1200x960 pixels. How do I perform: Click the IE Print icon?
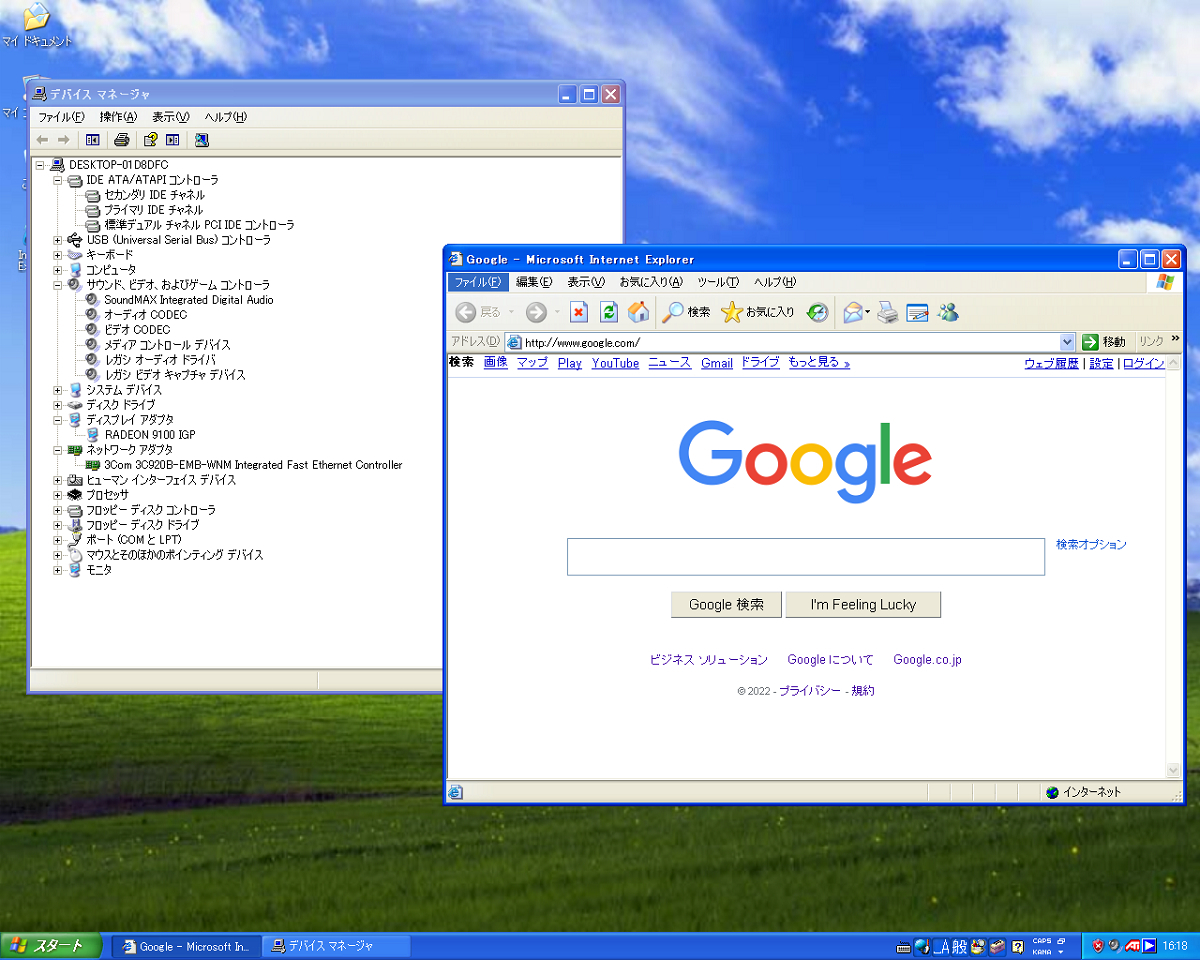click(887, 313)
